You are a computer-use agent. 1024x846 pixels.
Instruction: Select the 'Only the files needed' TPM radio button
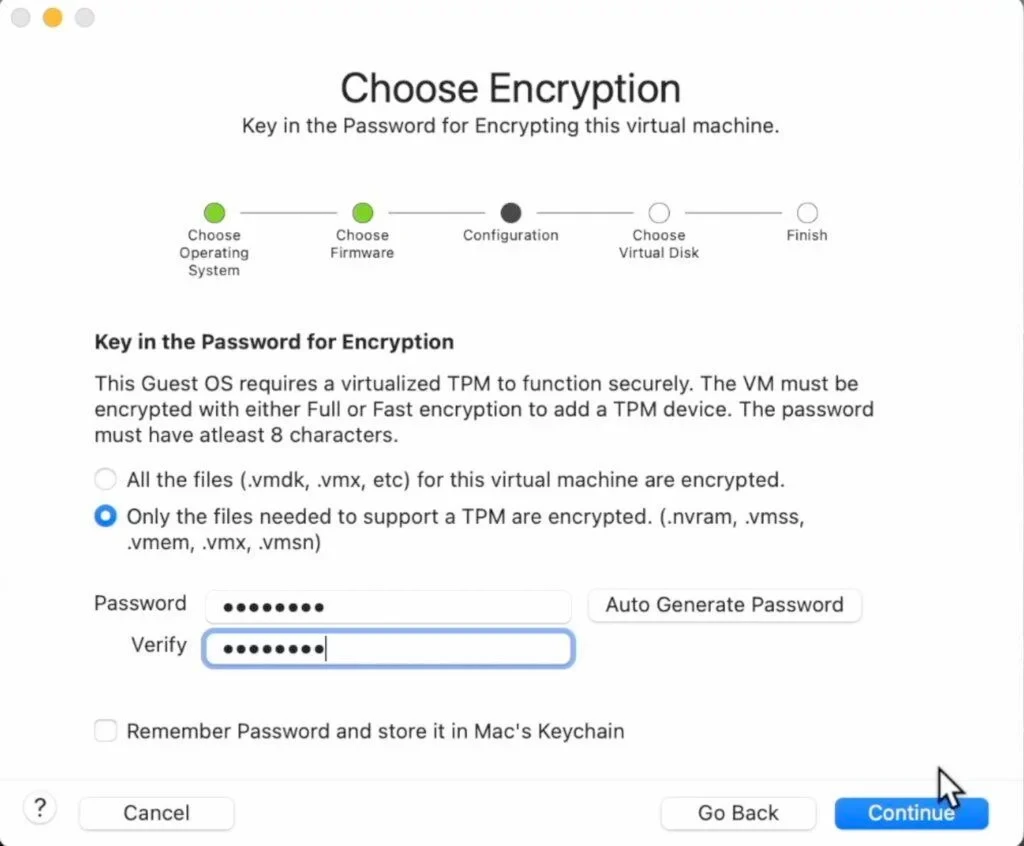(105, 516)
